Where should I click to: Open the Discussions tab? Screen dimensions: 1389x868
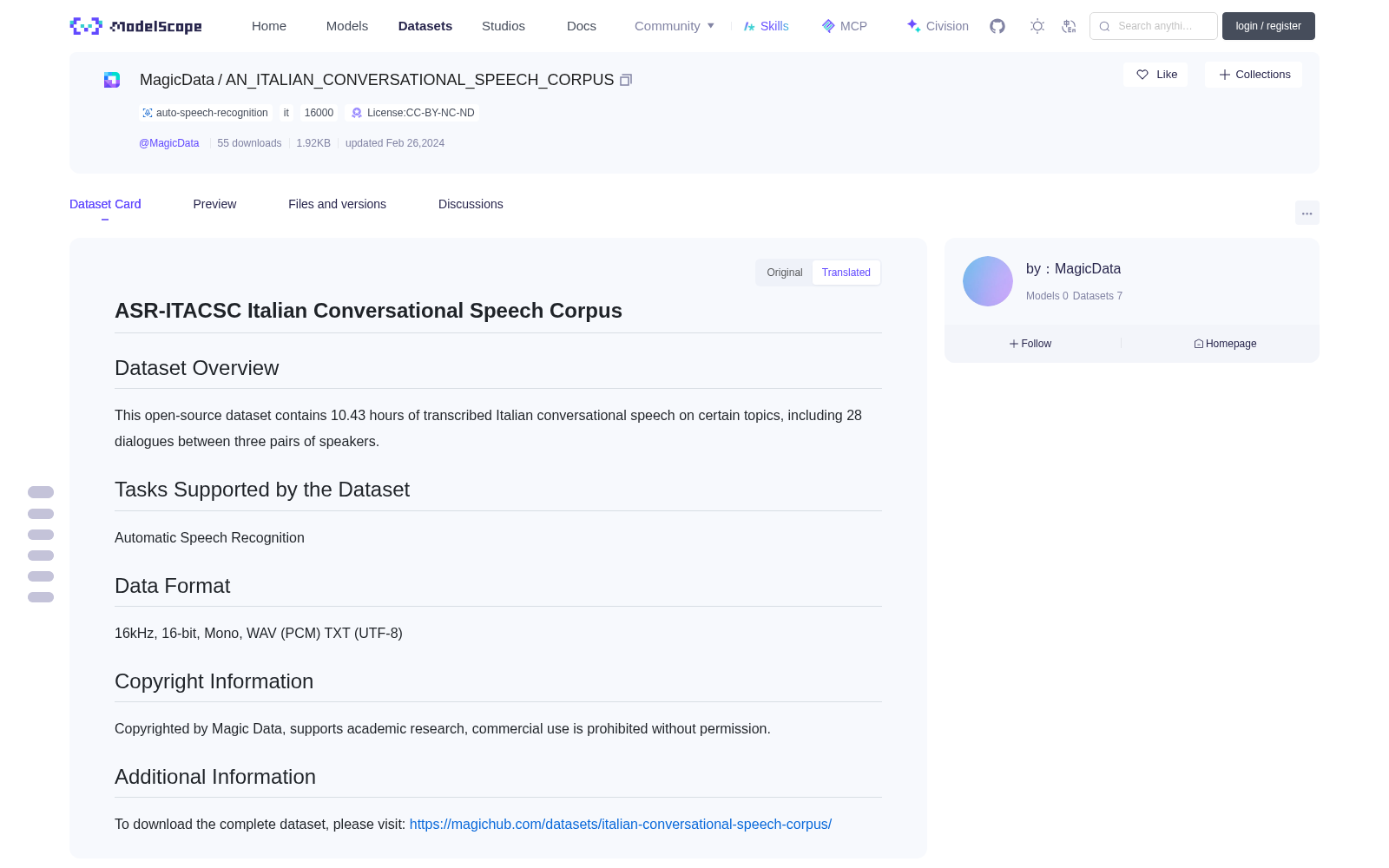point(471,204)
